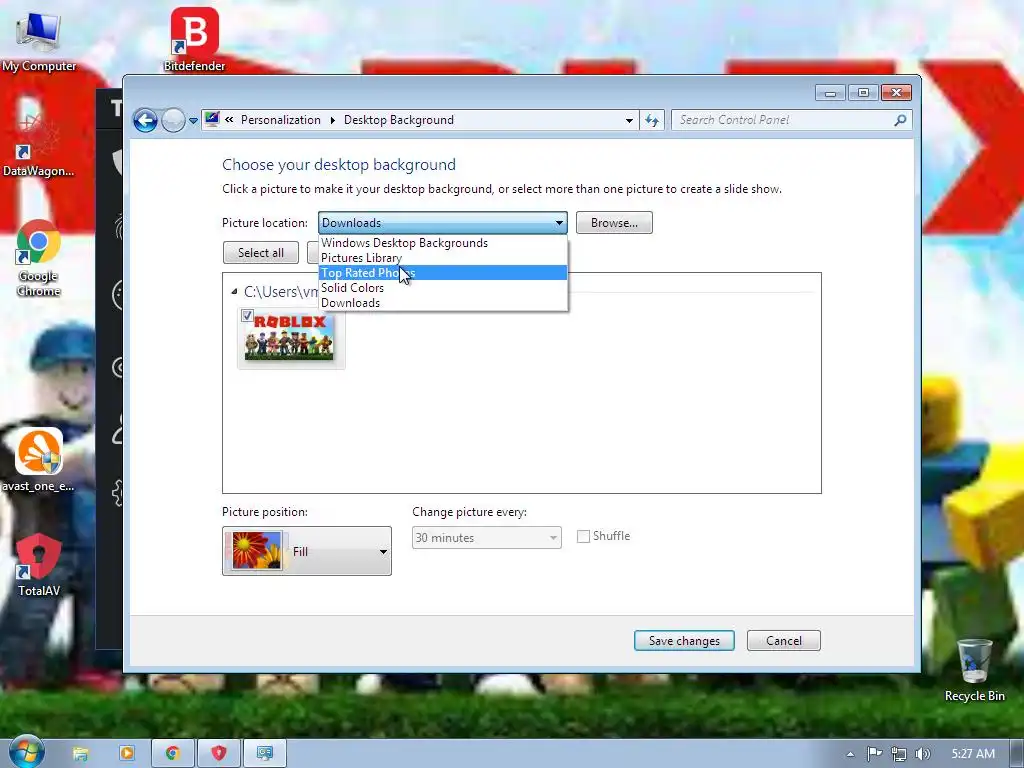
Task: Open My Computer desktop icon
Action: tap(39, 41)
